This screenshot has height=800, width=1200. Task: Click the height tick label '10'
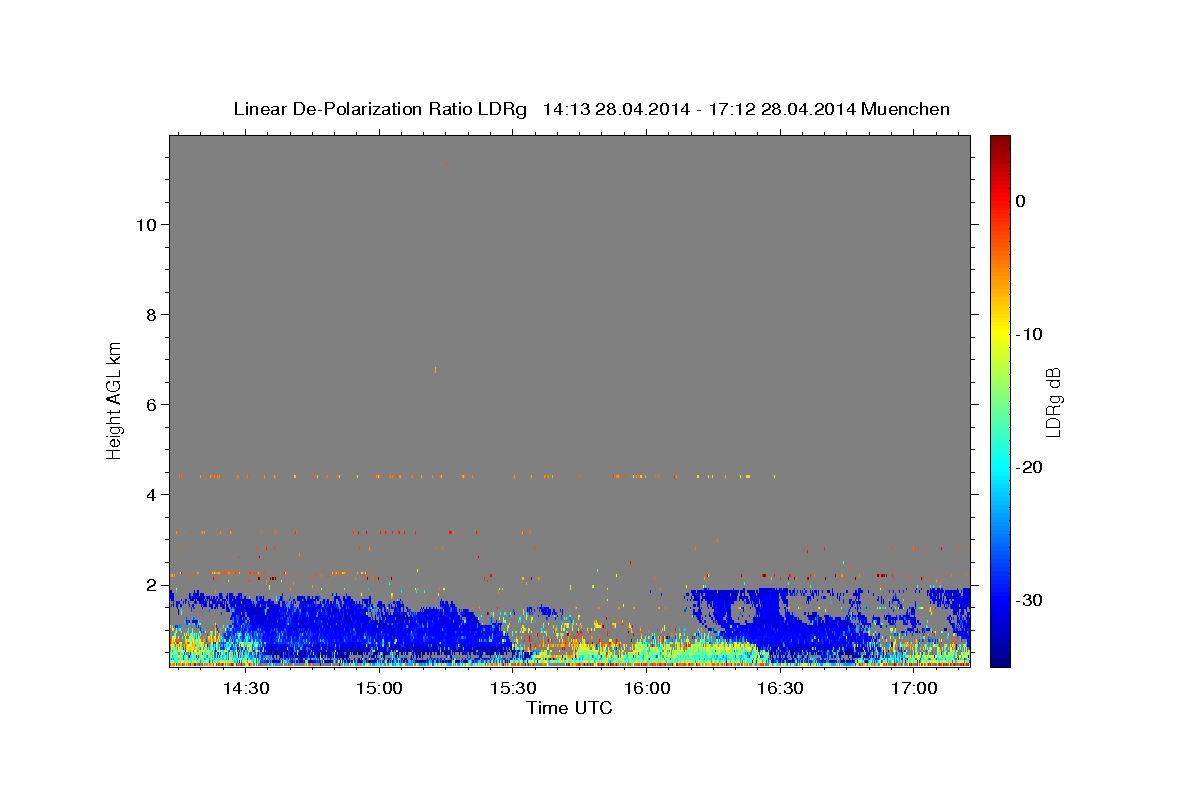point(145,224)
